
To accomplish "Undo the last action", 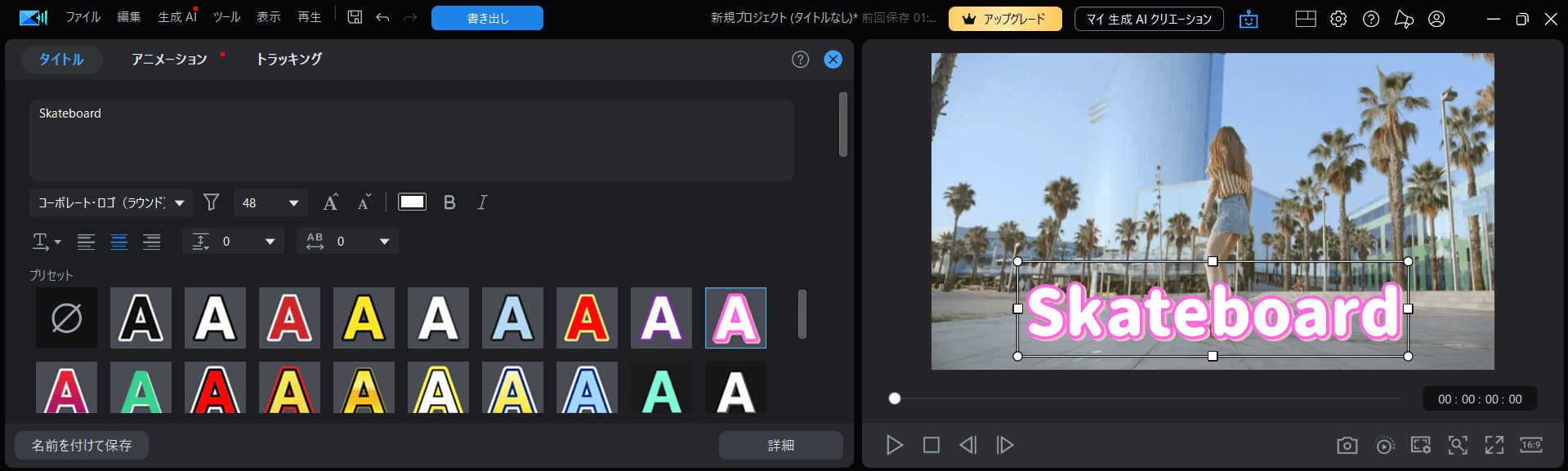I will (382, 17).
